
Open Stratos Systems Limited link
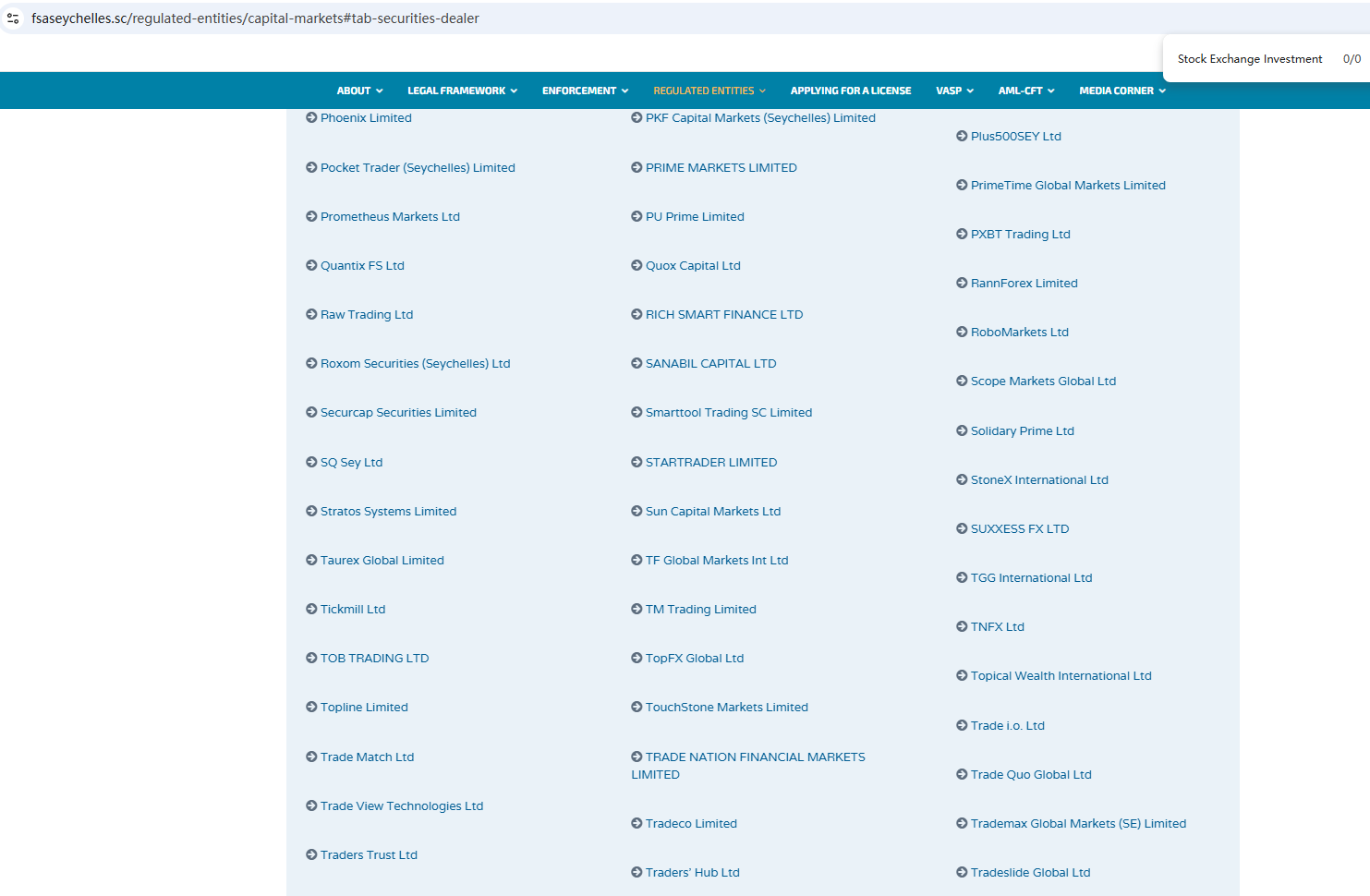point(388,511)
